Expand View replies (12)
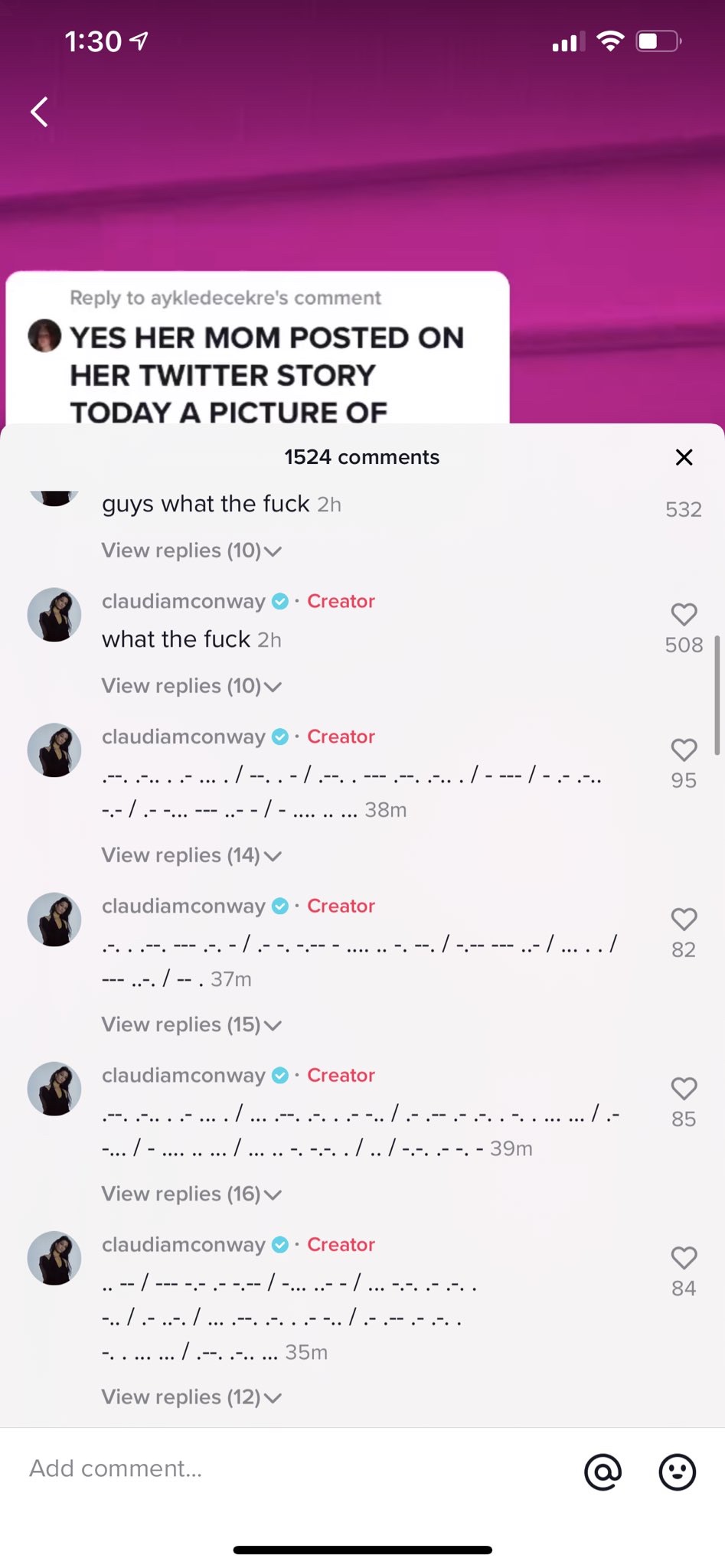The image size is (725, 1568). click(191, 1397)
